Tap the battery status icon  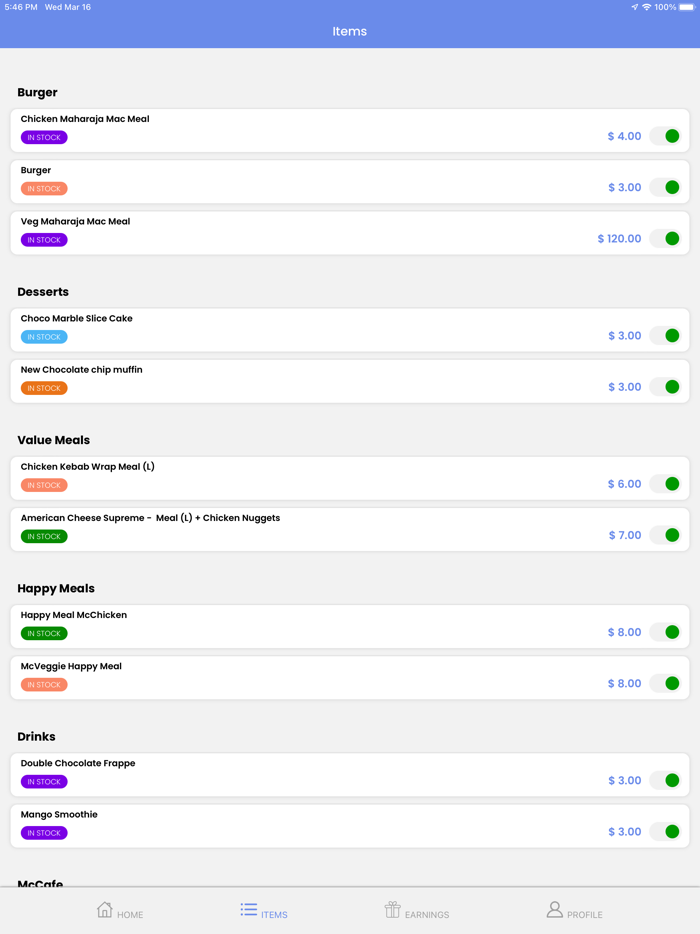click(x=686, y=7)
